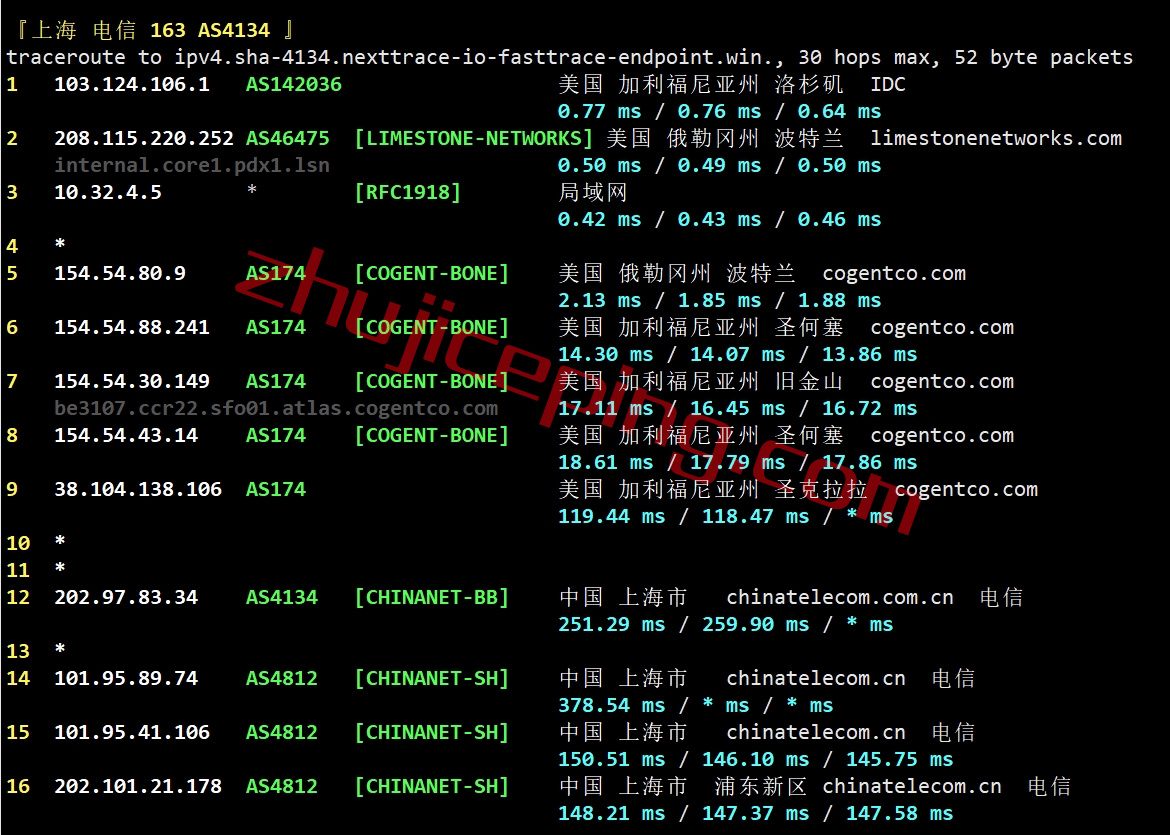1170x835 pixels.
Task: Click latency value 259.90 ms
Action: [x=755, y=624]
